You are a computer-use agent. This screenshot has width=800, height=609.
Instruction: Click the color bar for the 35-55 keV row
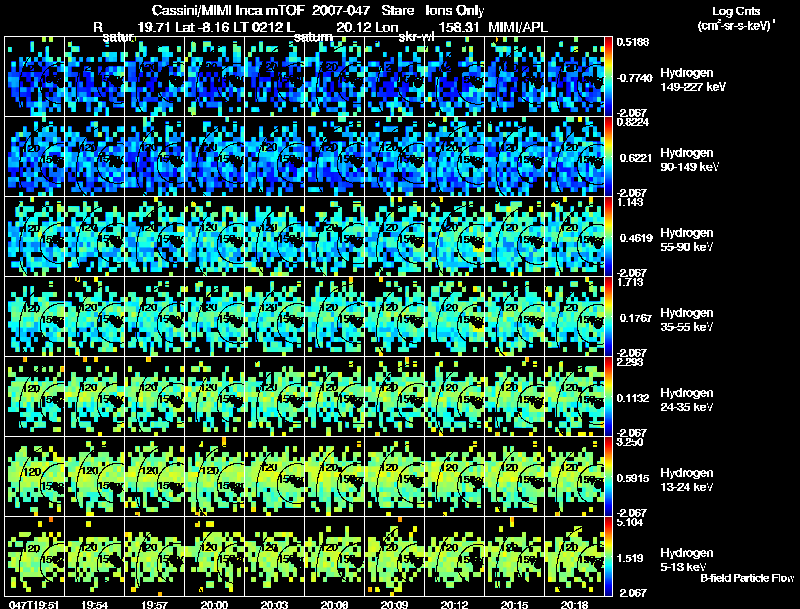[608, 317]
